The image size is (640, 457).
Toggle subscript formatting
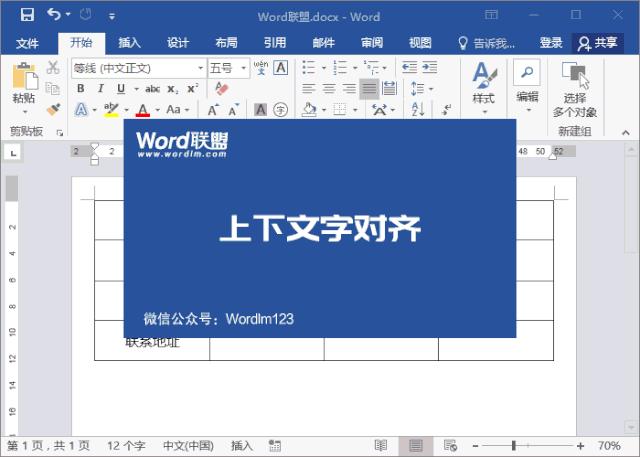pos(173,89)
